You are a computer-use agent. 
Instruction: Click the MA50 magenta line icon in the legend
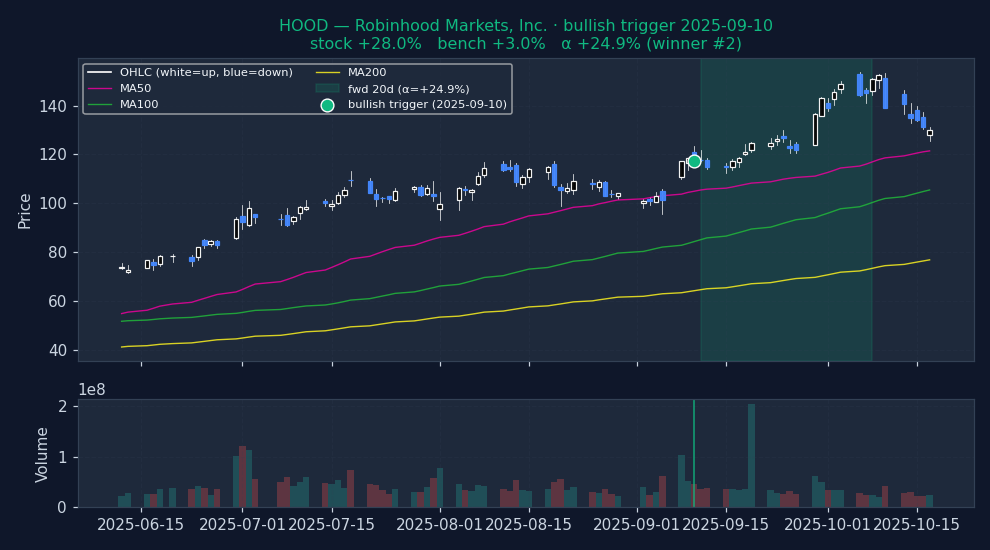(100, 89)
